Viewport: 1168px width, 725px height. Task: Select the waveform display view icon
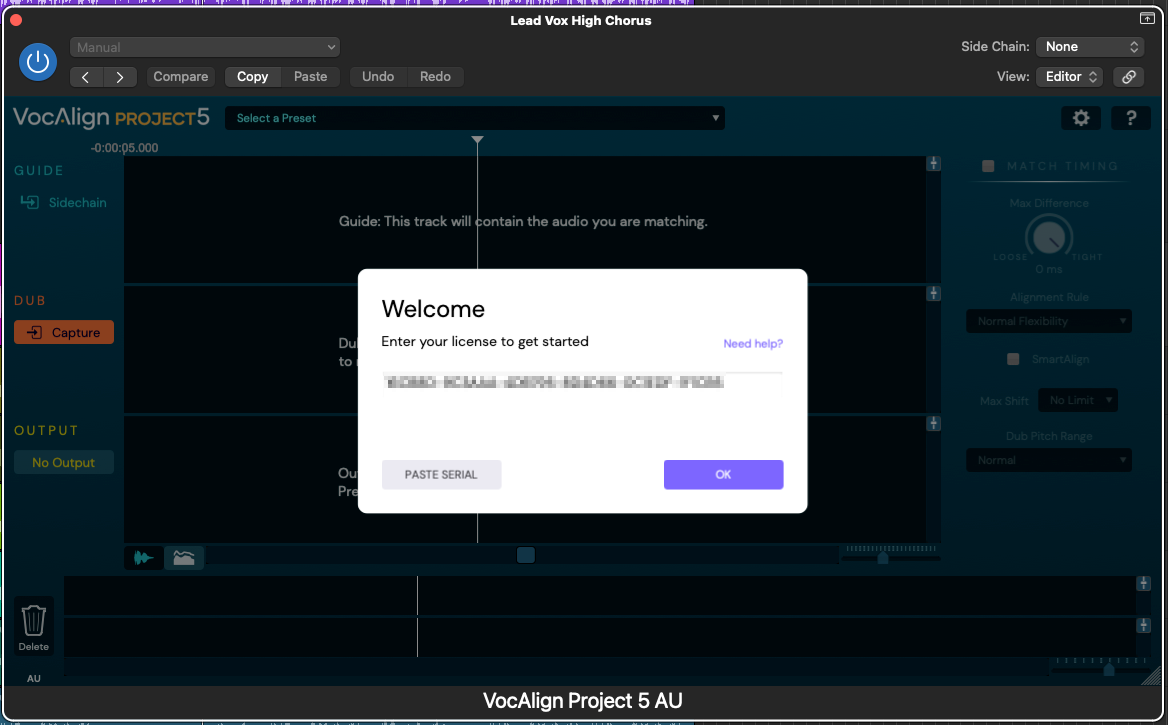tap(145, 558)
